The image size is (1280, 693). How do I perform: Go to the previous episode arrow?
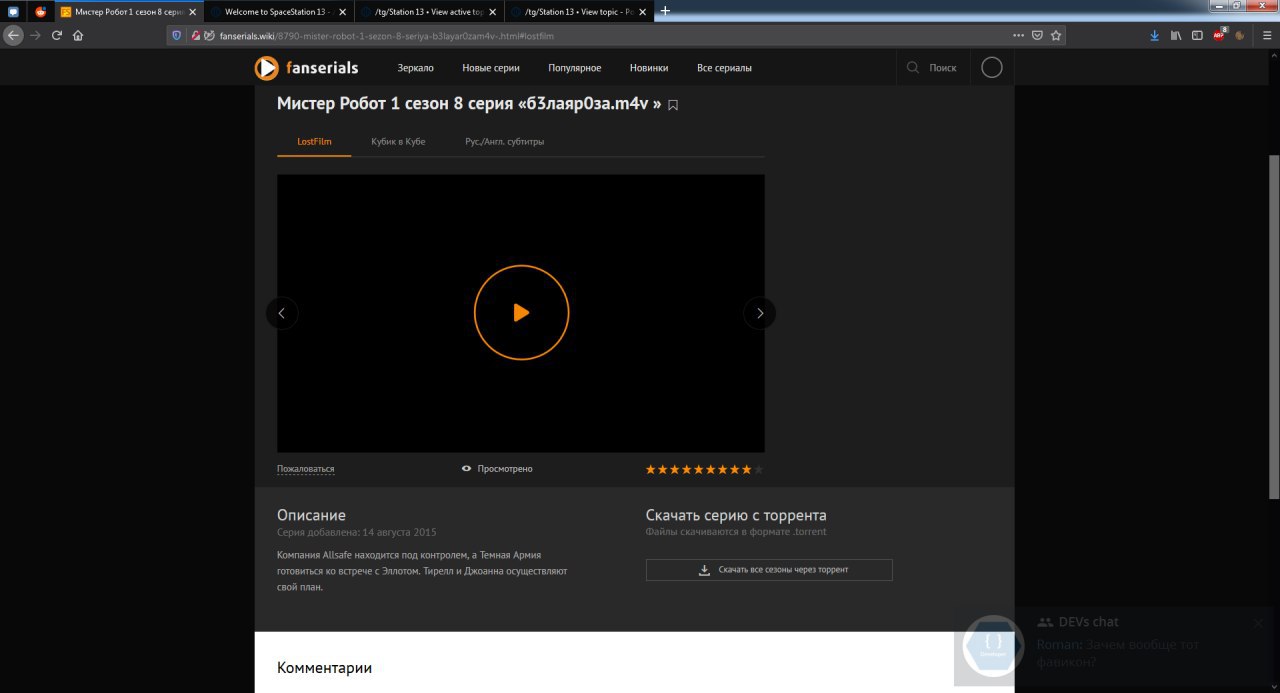(282, 313)
